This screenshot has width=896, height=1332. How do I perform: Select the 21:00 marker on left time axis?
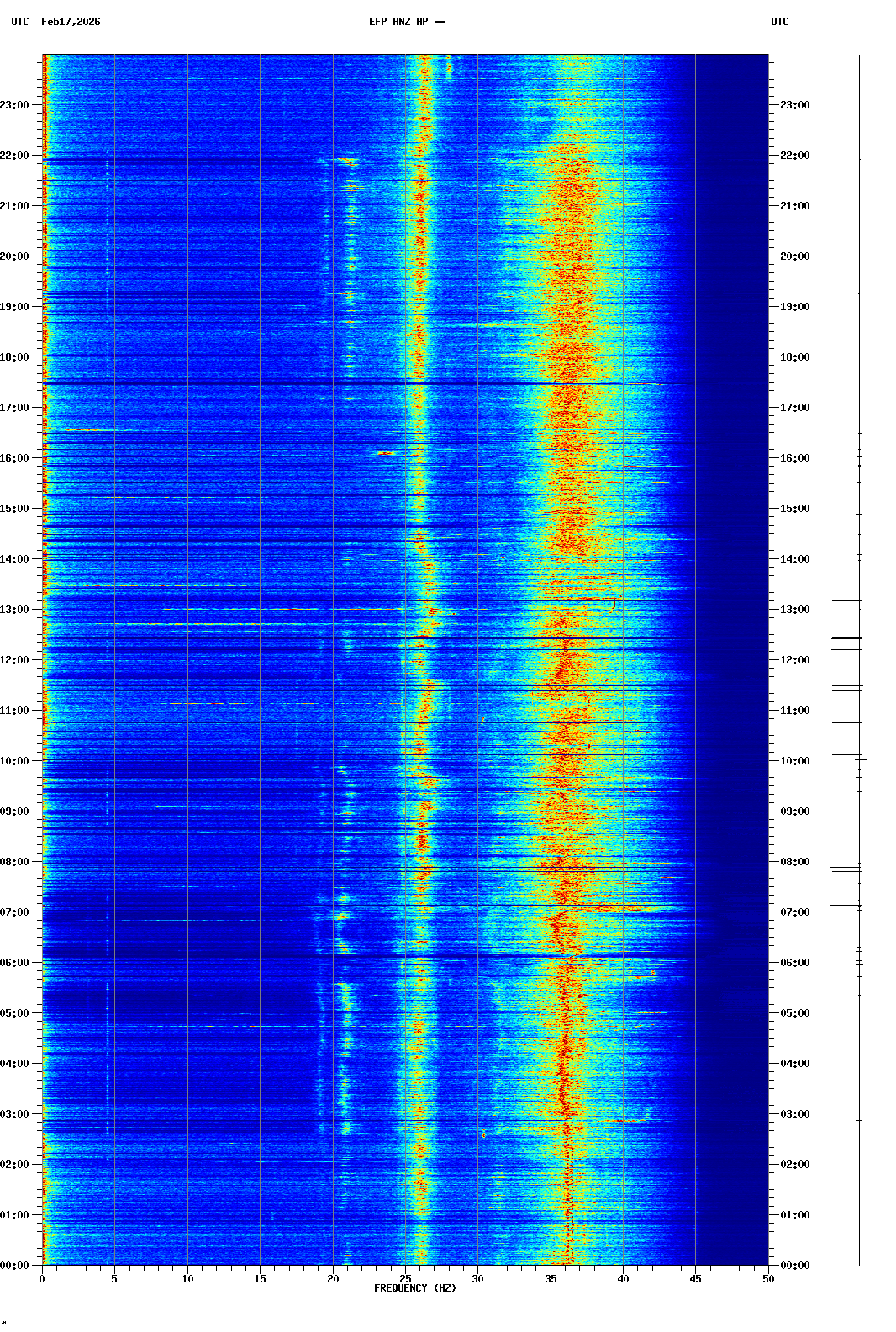[15, 206]
